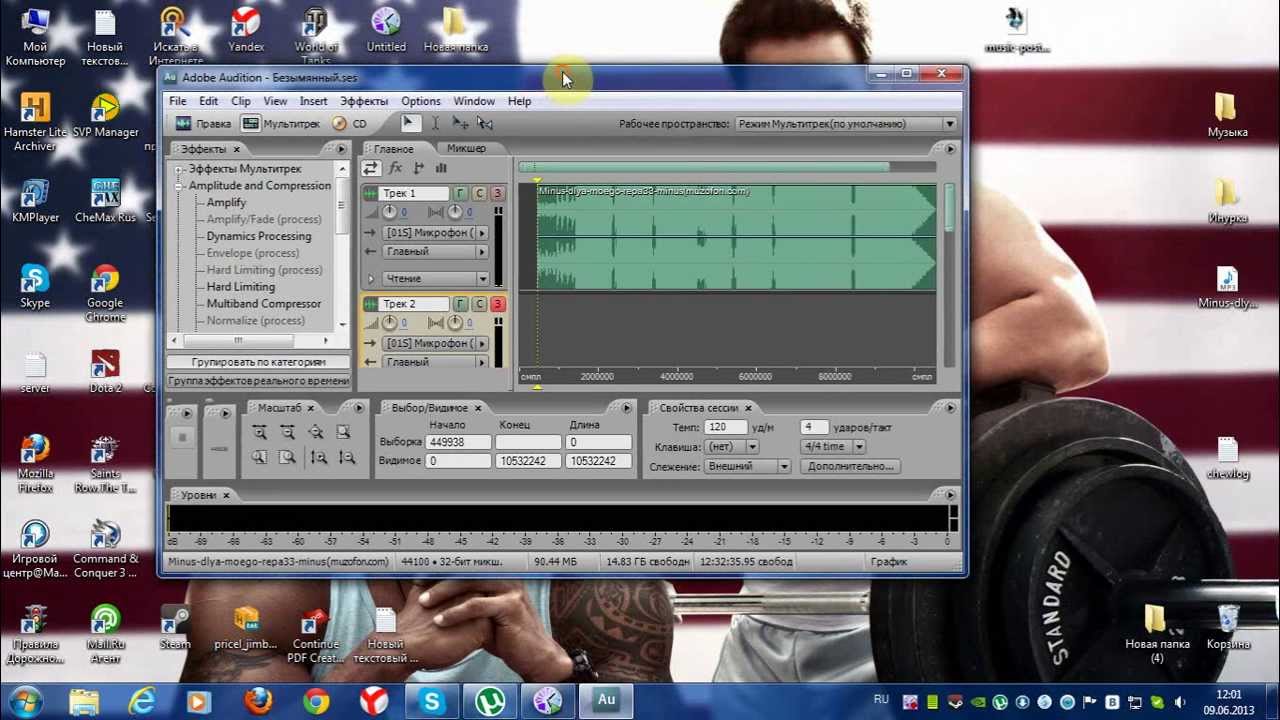This screenshot has height=720, width=1280.
Task: Click Zoom To Selection icon
Action: [343, 432]
